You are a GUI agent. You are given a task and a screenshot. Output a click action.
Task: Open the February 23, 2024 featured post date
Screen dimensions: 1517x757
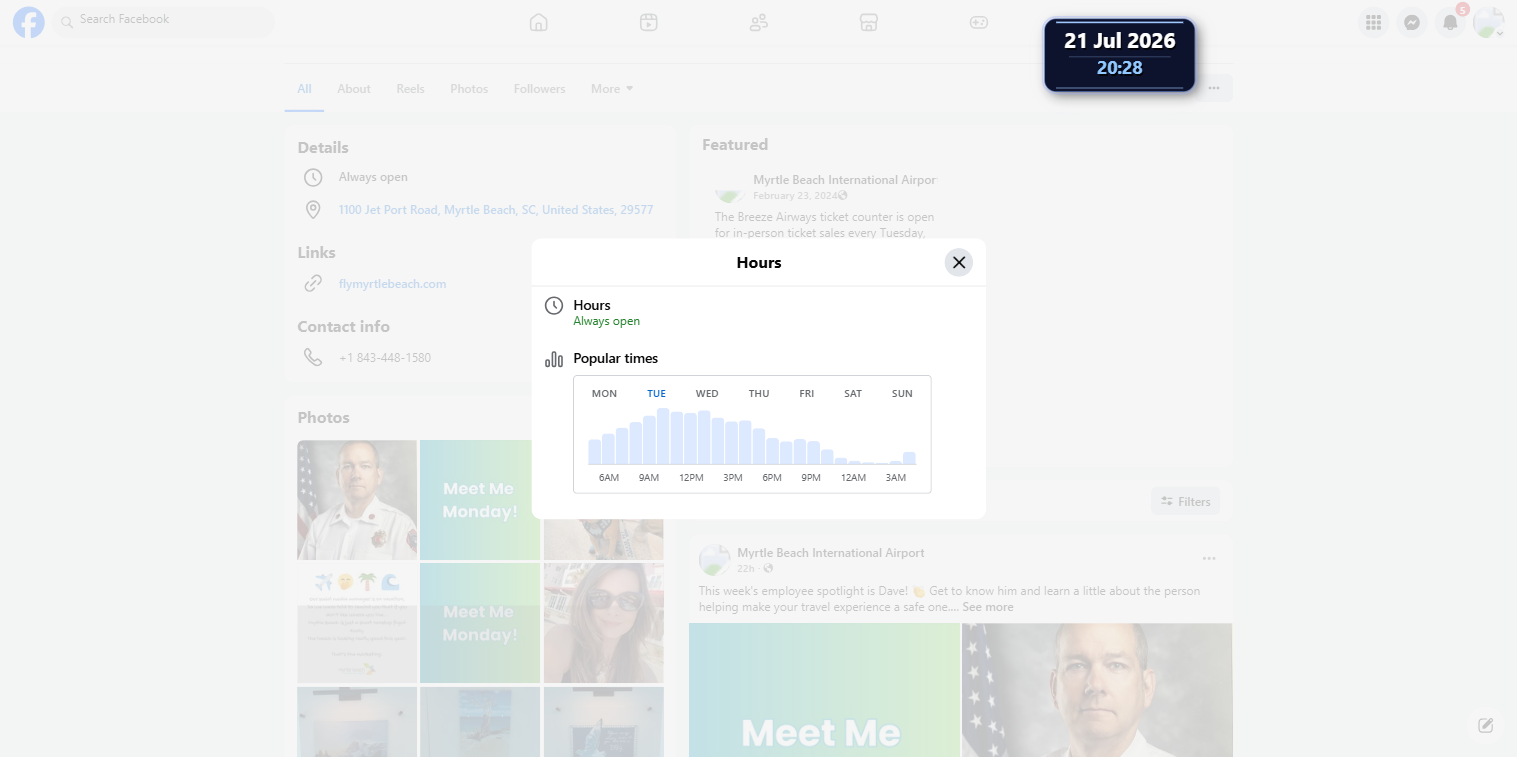(x=795, y=196)
